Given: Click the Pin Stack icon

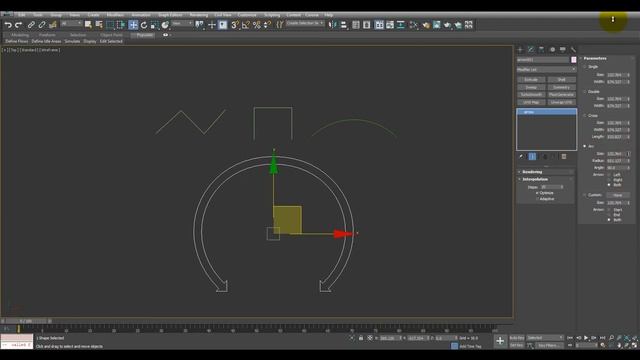Looking at the screenshot, I should pyautogui.click(x=521, y=157).
